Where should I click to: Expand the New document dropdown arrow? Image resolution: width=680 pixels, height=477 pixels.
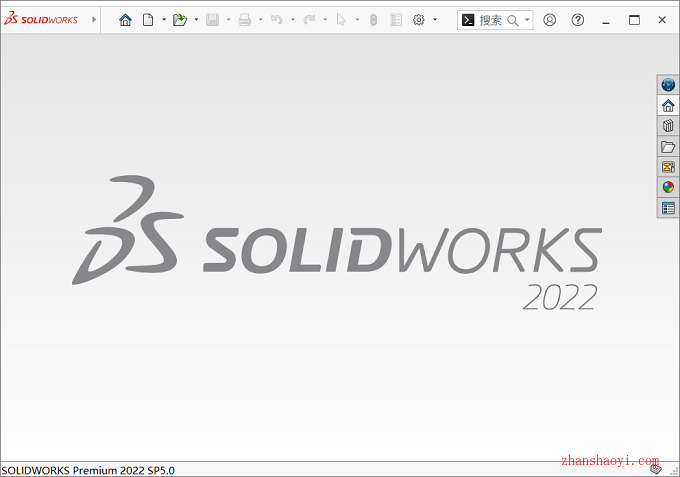164,20
